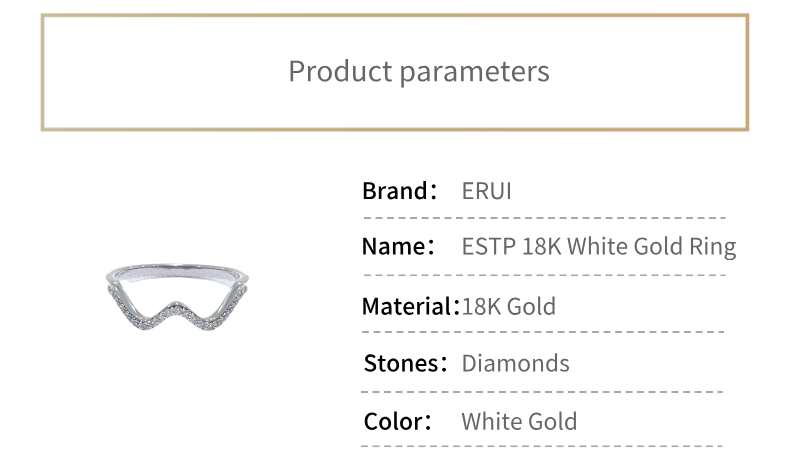790x458 pixels.
Task: Click ESTP 18K White Gold Ring text
Action: (599, 247)
